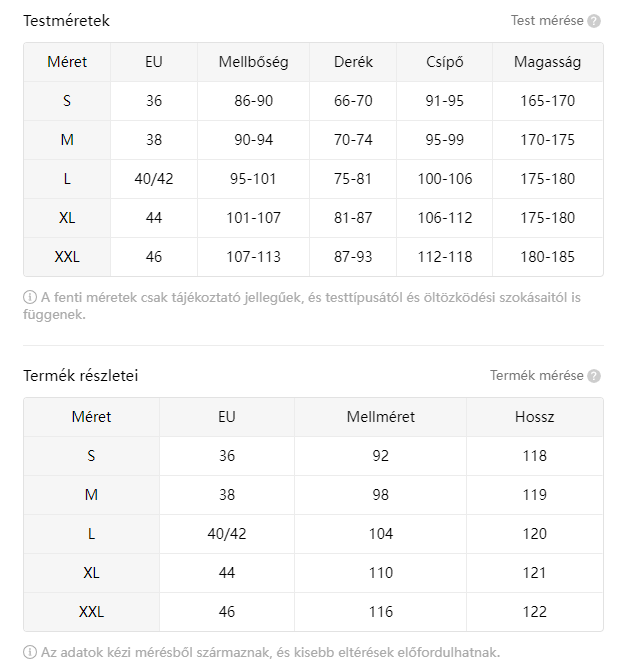Click the Csípő column header

click(x=444, y=62)
